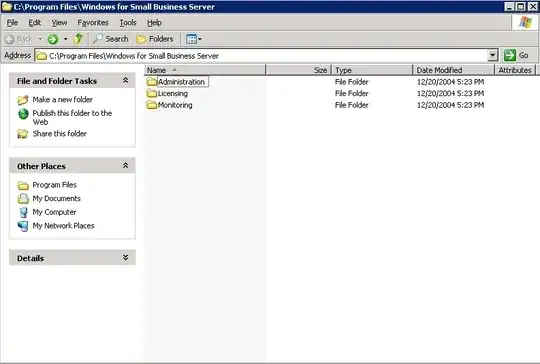Image resolution: width=540 pixels, height=364 pixels.
Task: Click the My Computer icon
Action: (23, 212)
